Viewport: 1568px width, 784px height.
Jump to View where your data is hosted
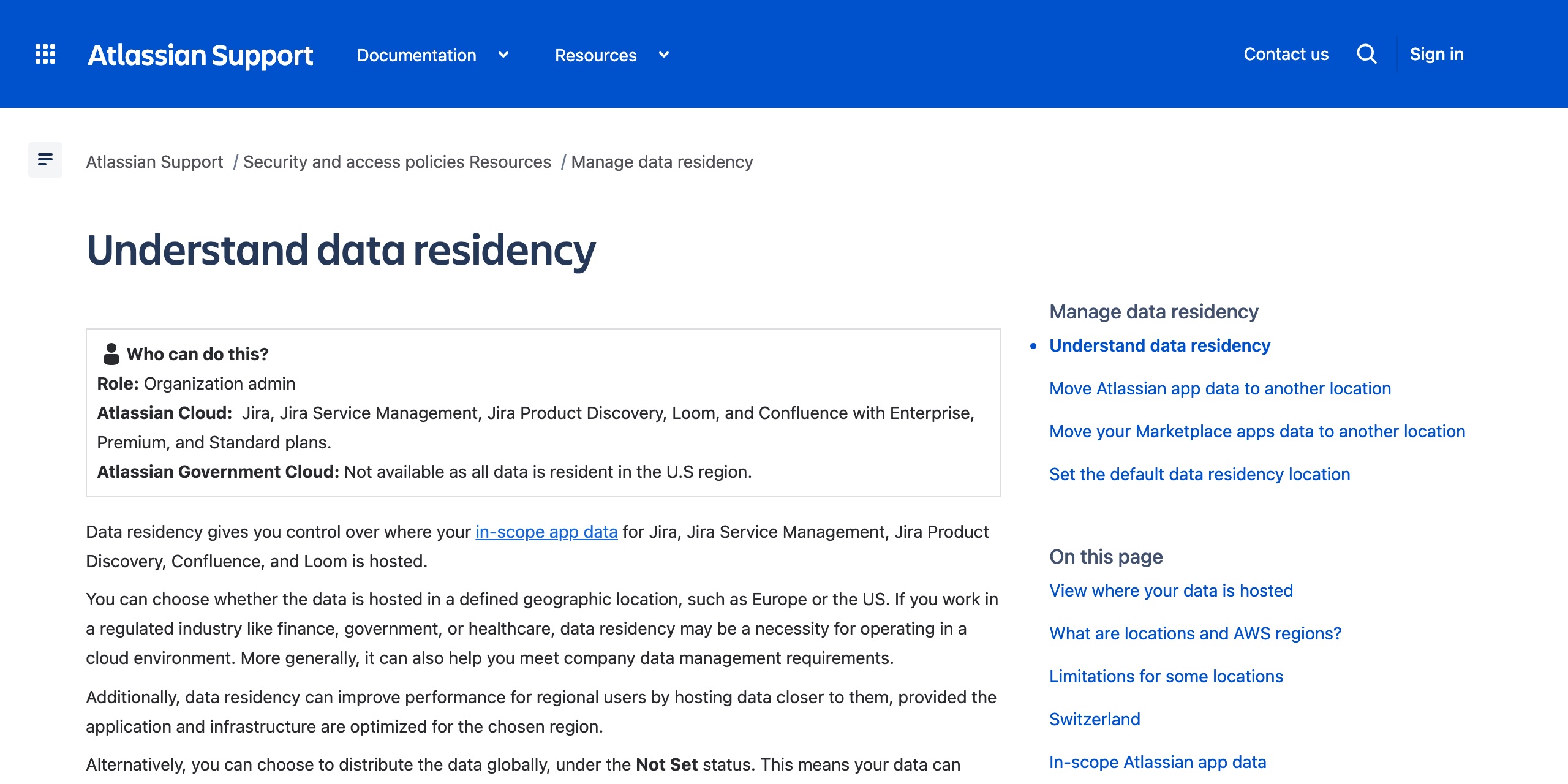[x=1171, y=590]
